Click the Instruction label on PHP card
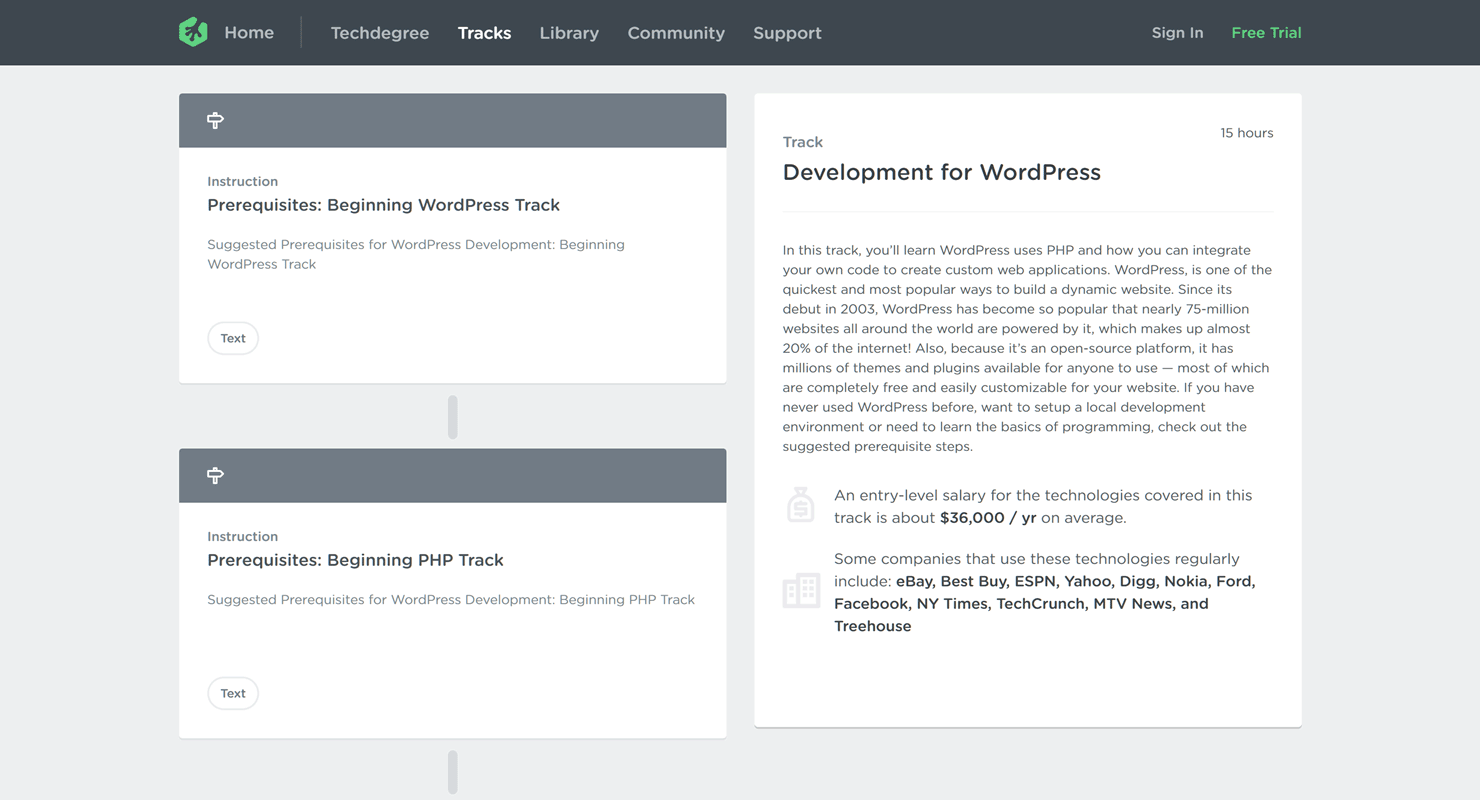 tap(243, 536)
